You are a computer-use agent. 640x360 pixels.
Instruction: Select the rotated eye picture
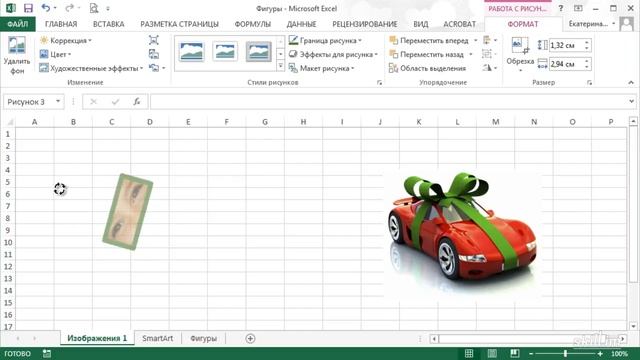click(127, 211)
